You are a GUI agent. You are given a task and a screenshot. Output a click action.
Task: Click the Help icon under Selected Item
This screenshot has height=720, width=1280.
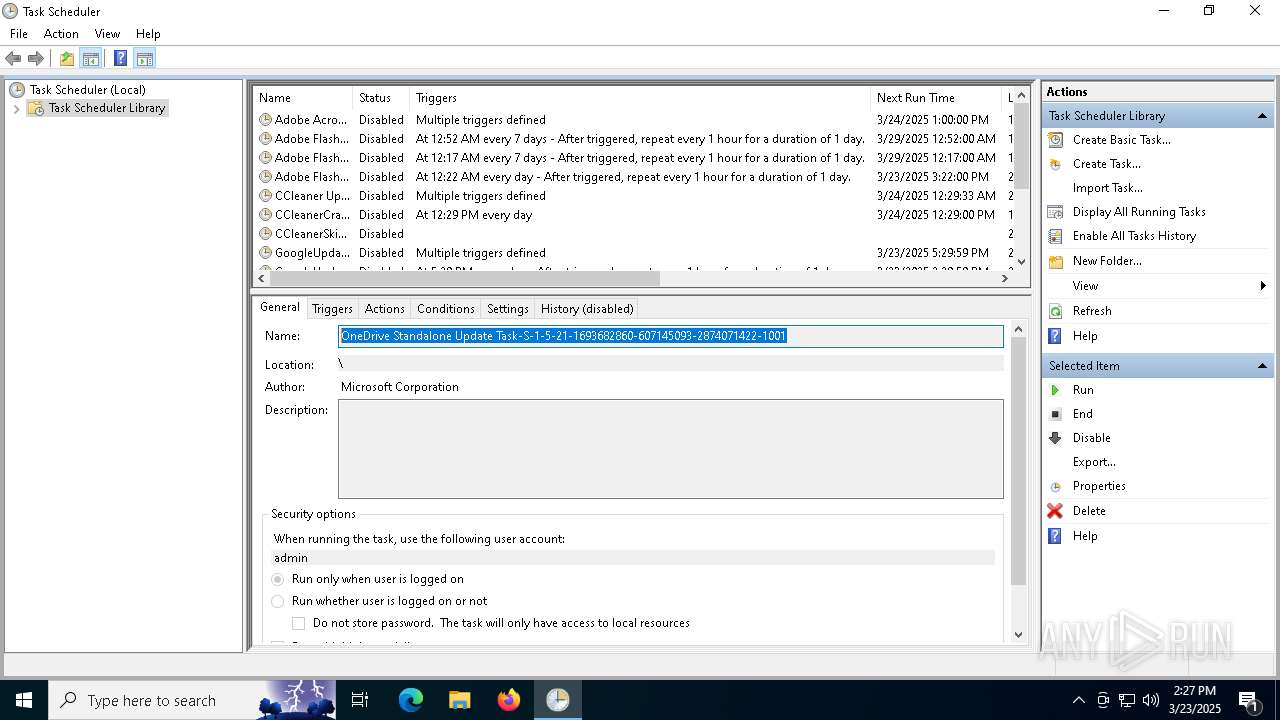(x=1055, y=536)
